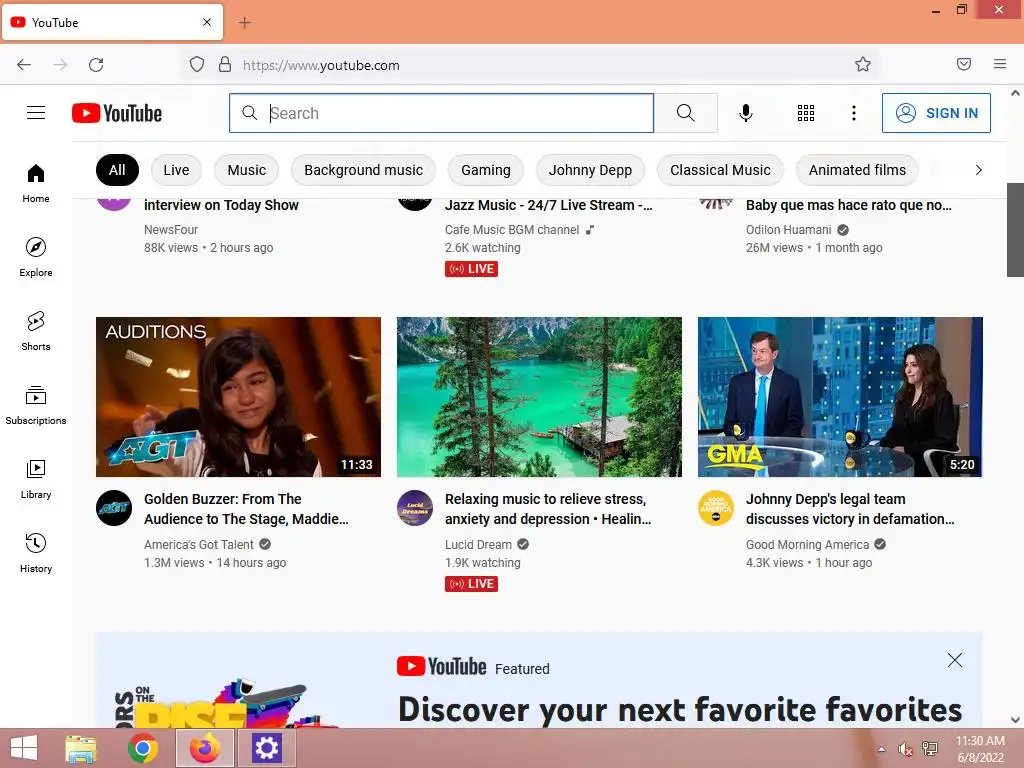Open the Windows Start menu
This screenshot has width=1024, height=768.
[x=24, y=748]
